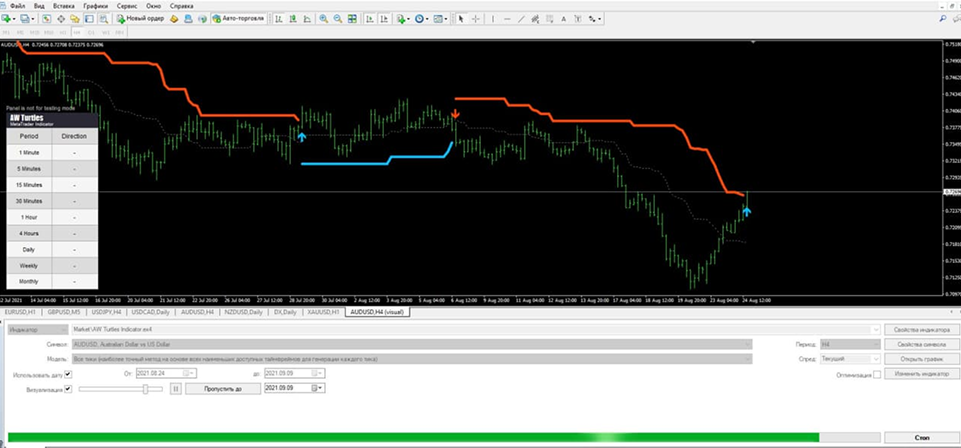Enable the 'Оптимизация' checkbox
961x448 pixels.
[x=876, y=374]
